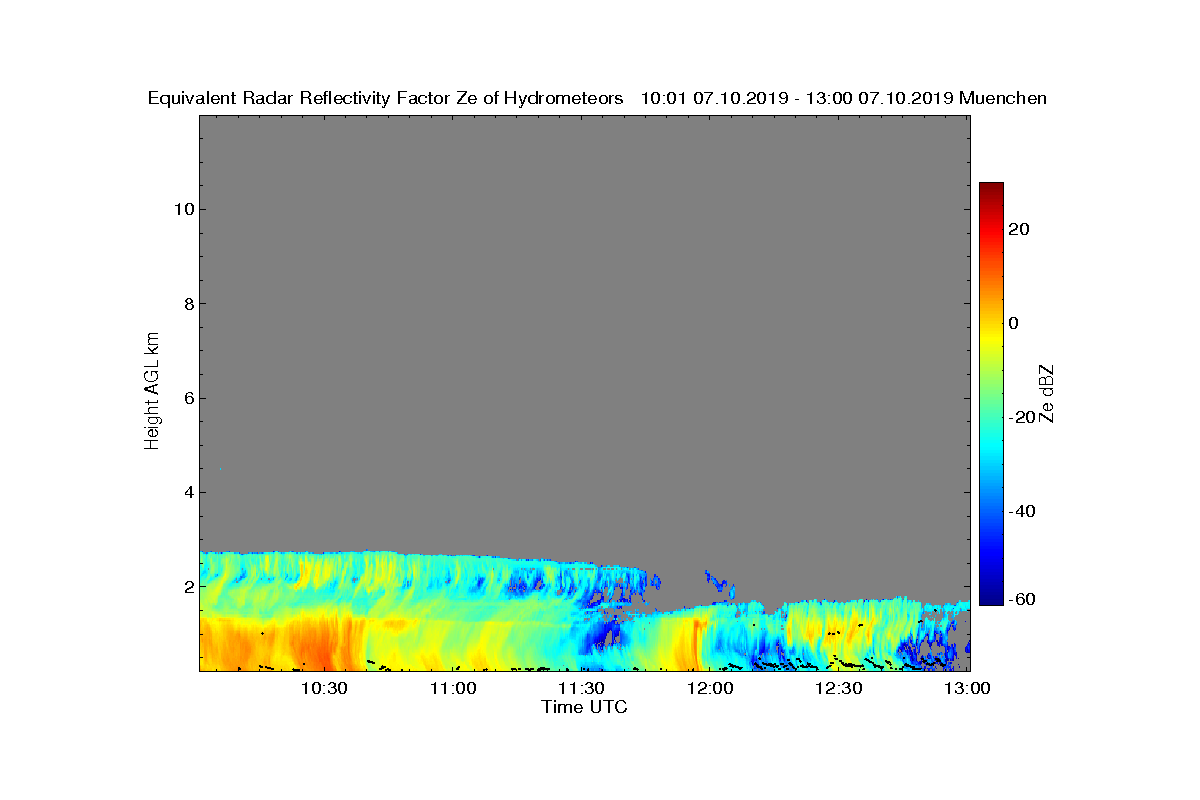Click the isolated blue echo near 12:00

coord(718,579)
